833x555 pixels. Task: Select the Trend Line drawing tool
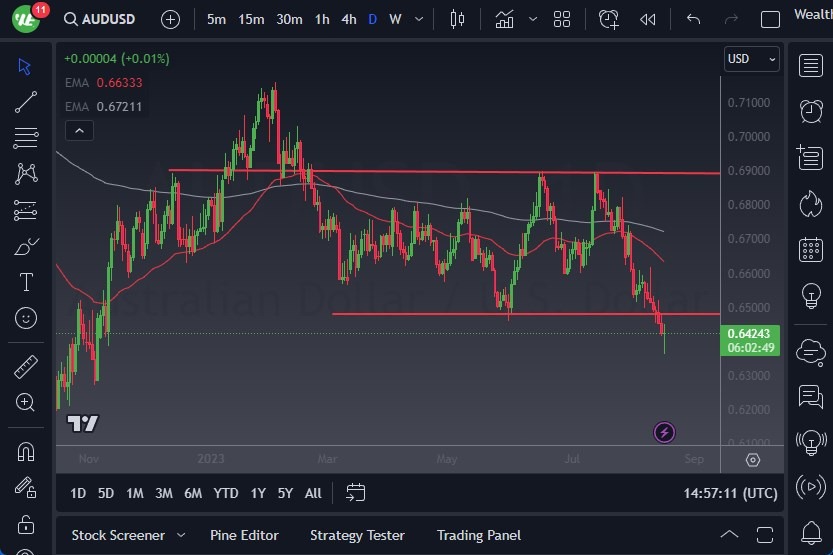pyautogui.click(x=26, y=101)
